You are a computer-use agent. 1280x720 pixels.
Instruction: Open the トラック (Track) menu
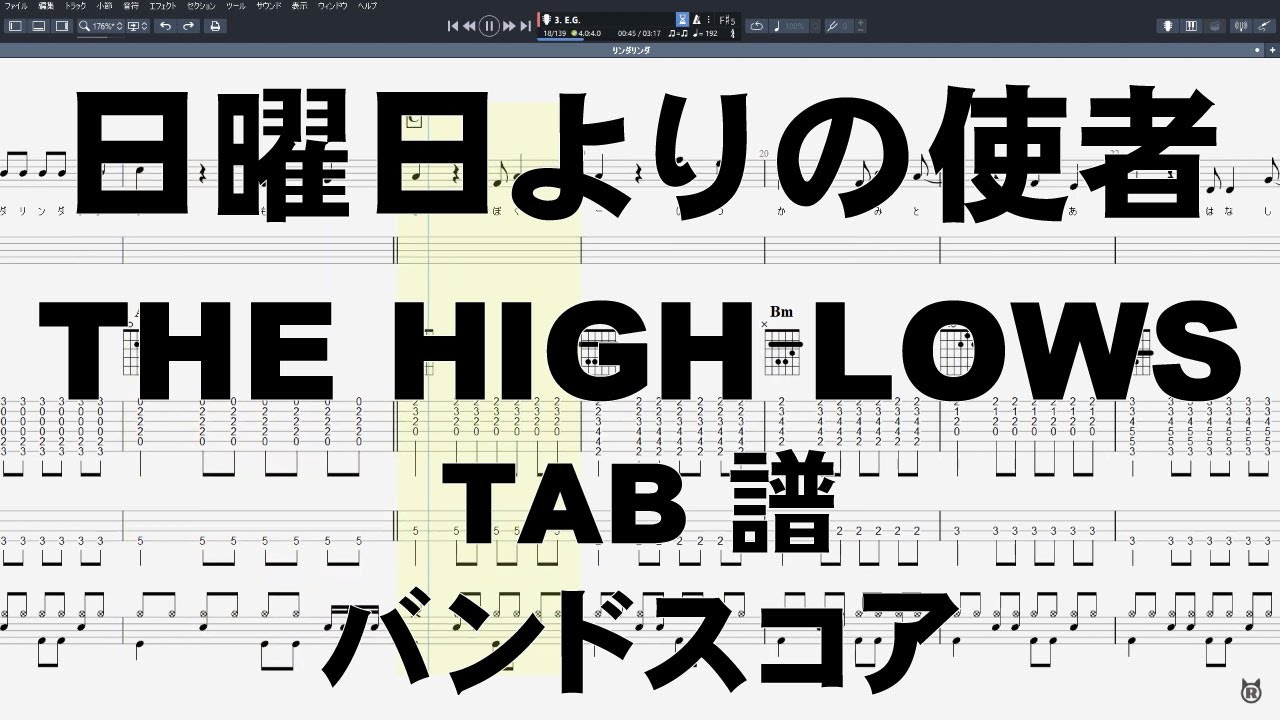(x=75, y=6)
